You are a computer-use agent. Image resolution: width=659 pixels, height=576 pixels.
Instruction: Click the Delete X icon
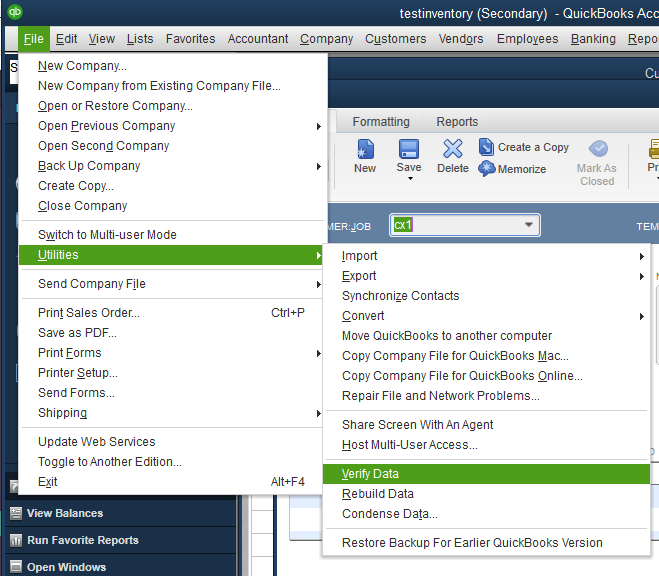453,149
